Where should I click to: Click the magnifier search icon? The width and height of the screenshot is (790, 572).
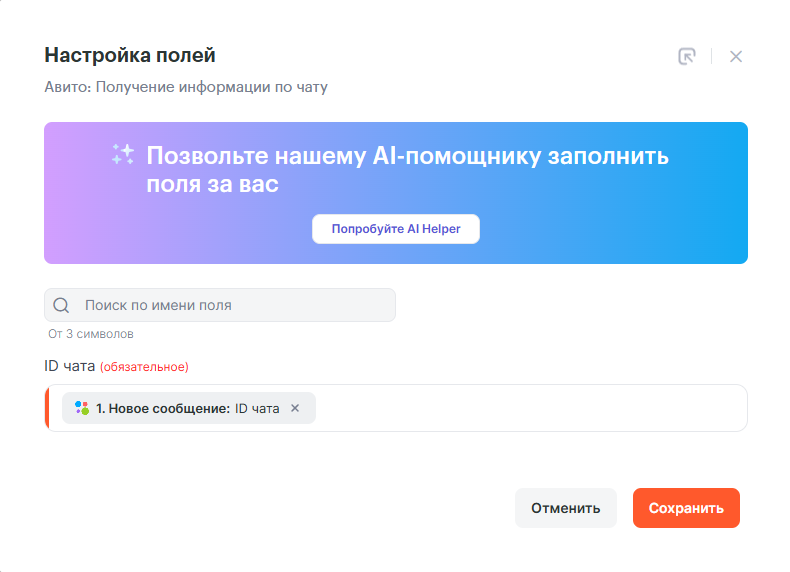[61, 305]
